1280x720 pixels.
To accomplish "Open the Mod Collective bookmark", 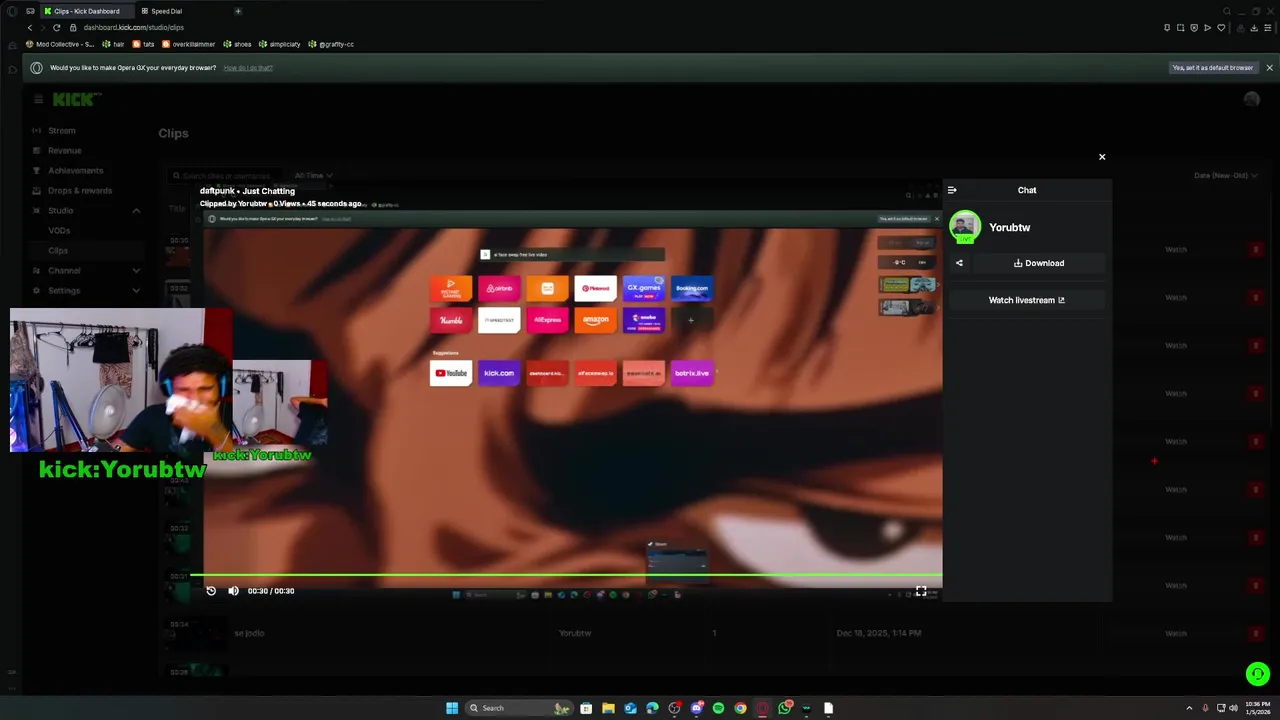I will click(x=60, y=44).
